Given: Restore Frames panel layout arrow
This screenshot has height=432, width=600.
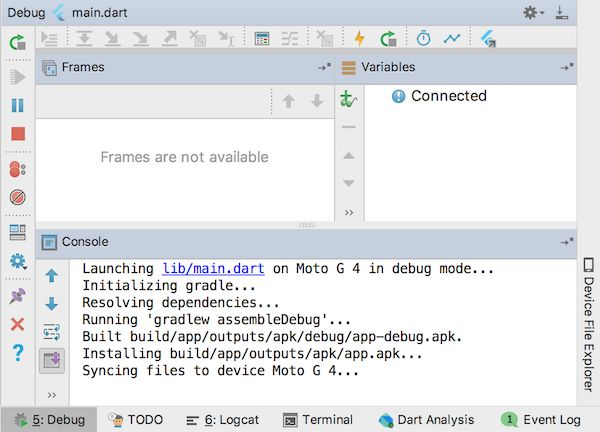Looking at the screenshot, I should tap(324, 67).
